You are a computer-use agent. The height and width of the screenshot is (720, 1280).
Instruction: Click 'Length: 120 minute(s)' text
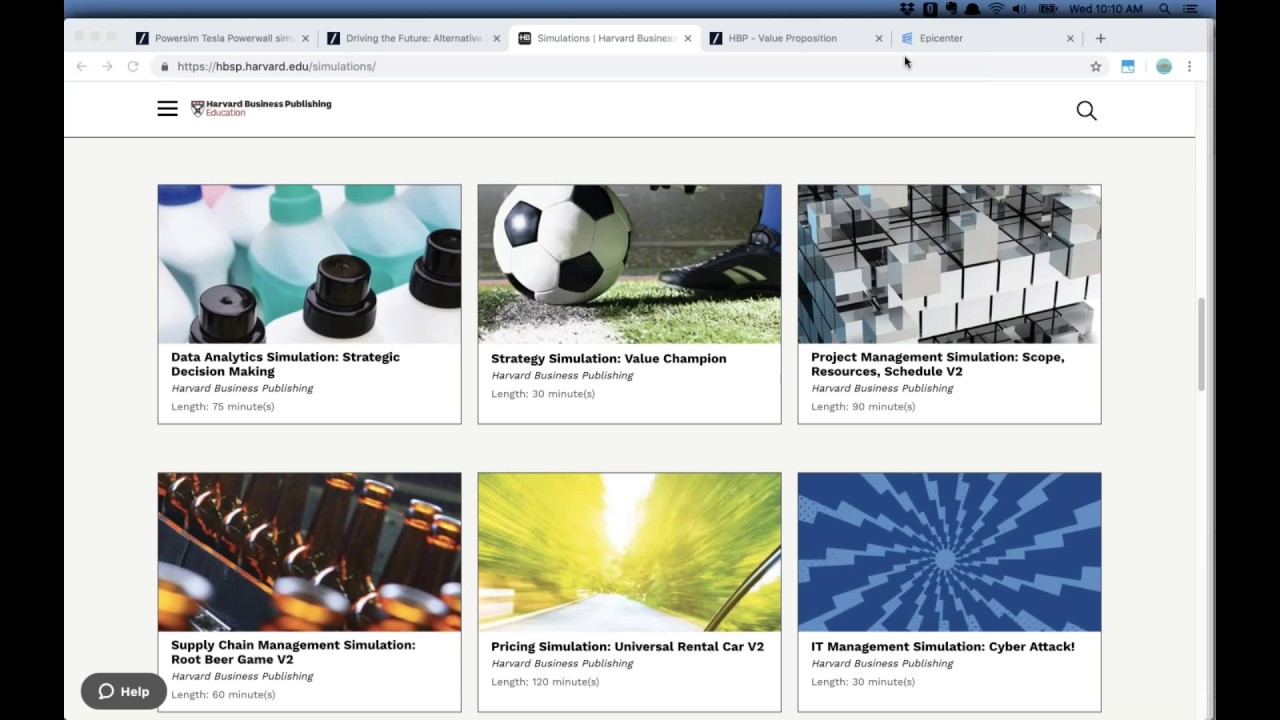pyautogui.click(x=545, y=682)
